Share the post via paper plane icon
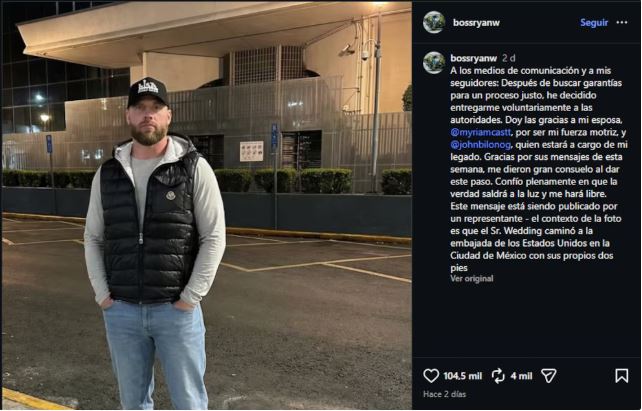 coord(549,376)
